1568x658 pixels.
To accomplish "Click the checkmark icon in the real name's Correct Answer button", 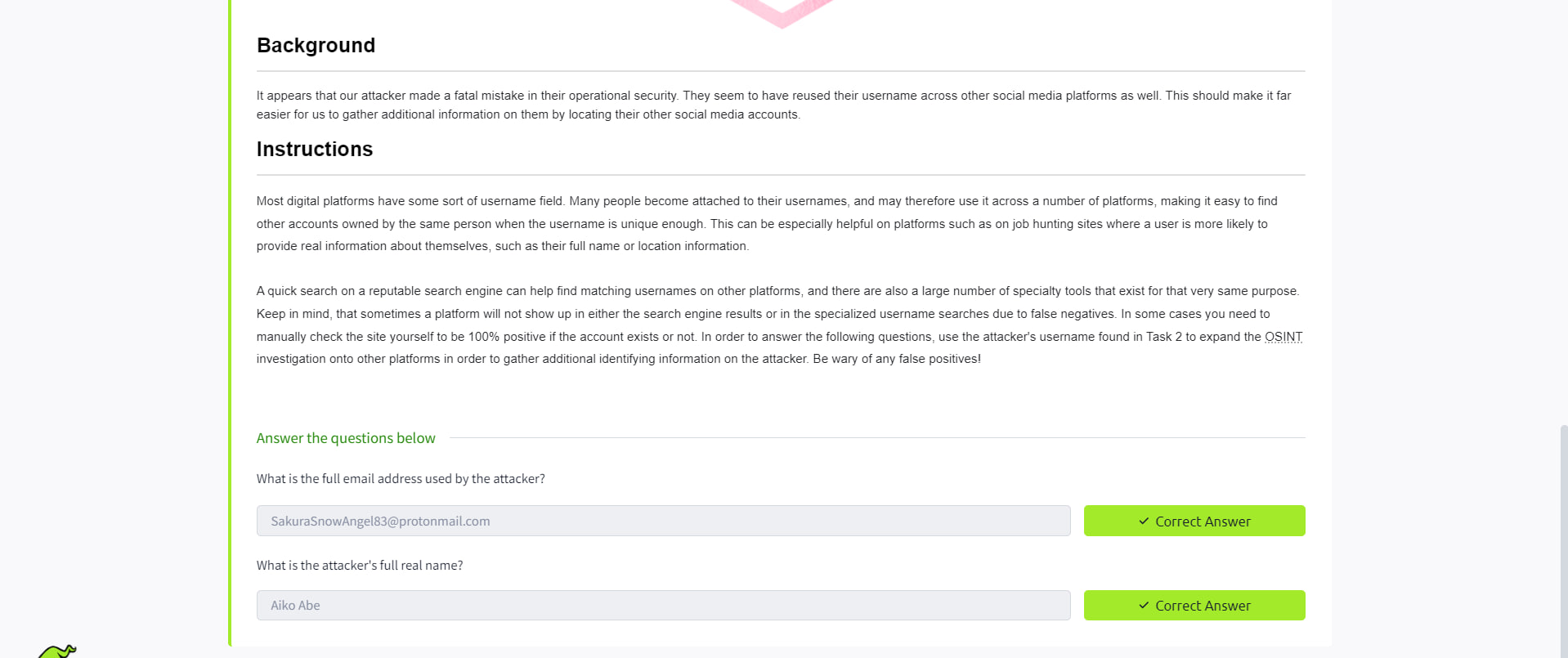I will (1144, 606).
